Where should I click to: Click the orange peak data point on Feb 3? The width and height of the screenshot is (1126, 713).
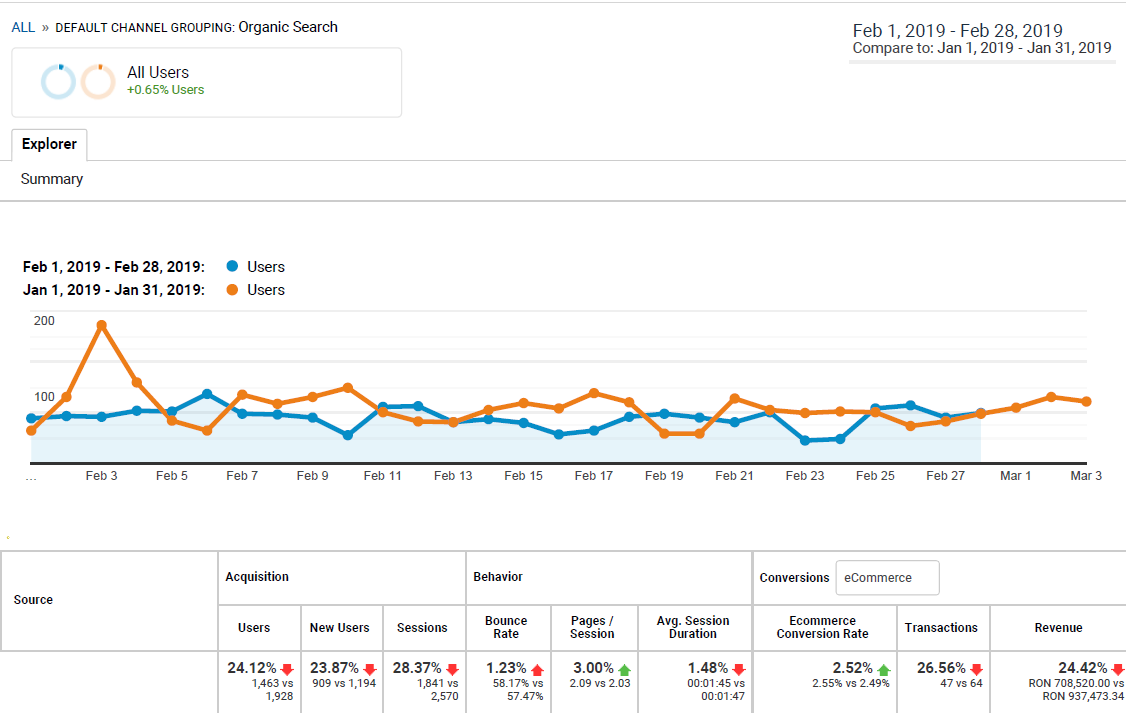click(x=100, y=324)
